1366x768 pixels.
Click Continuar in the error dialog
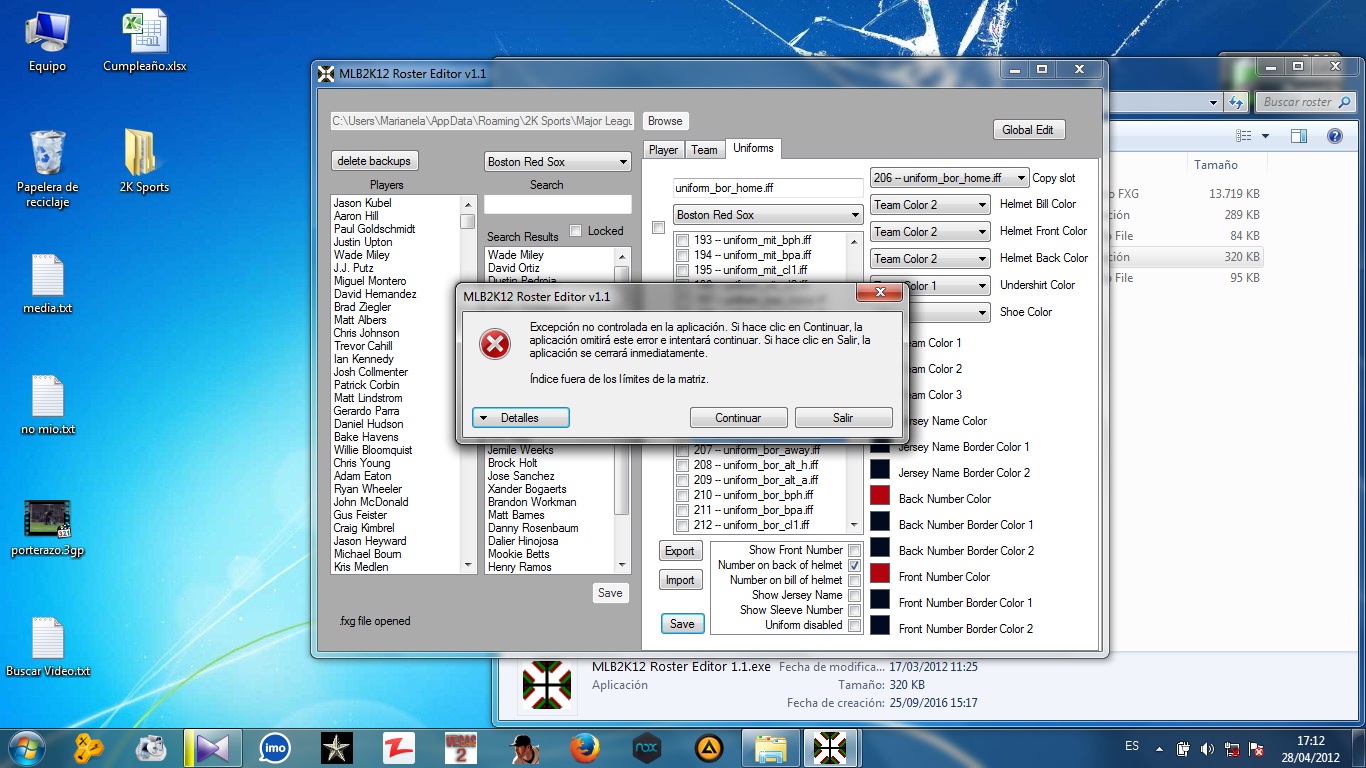[739, 418]
